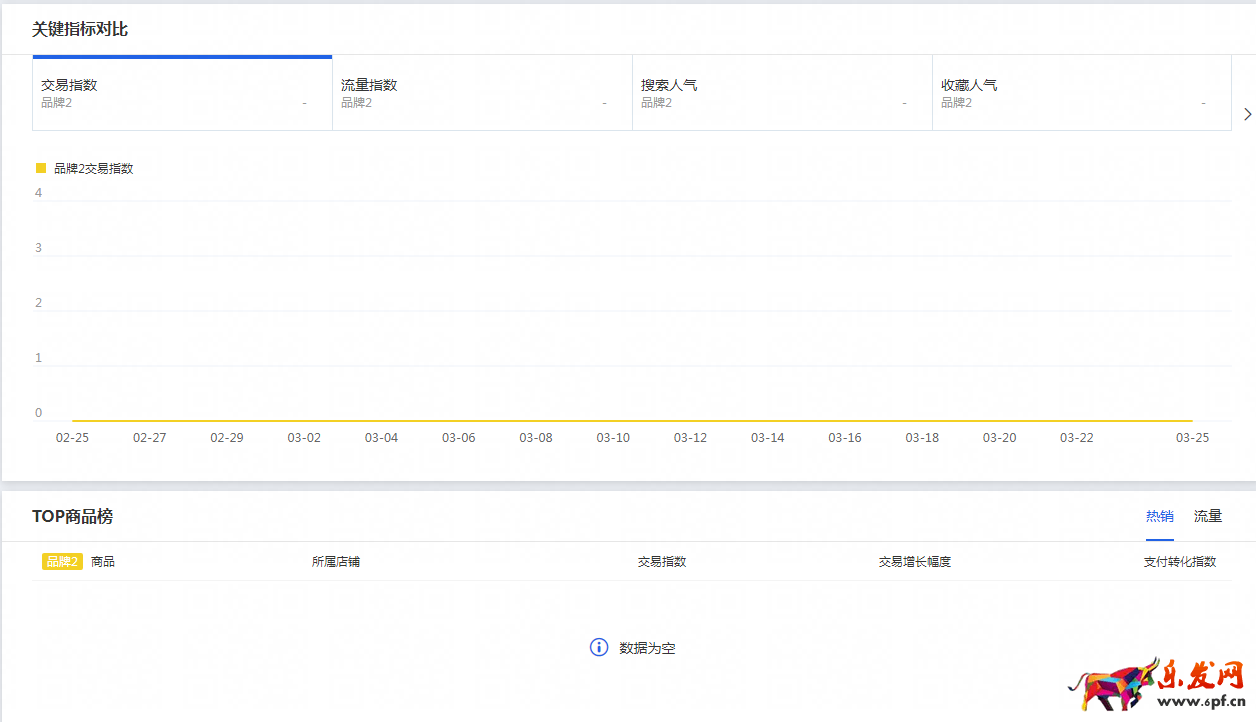Click the 所属店铺 column header
This screenshot has width=1256, height=722.
pos(335,562)
